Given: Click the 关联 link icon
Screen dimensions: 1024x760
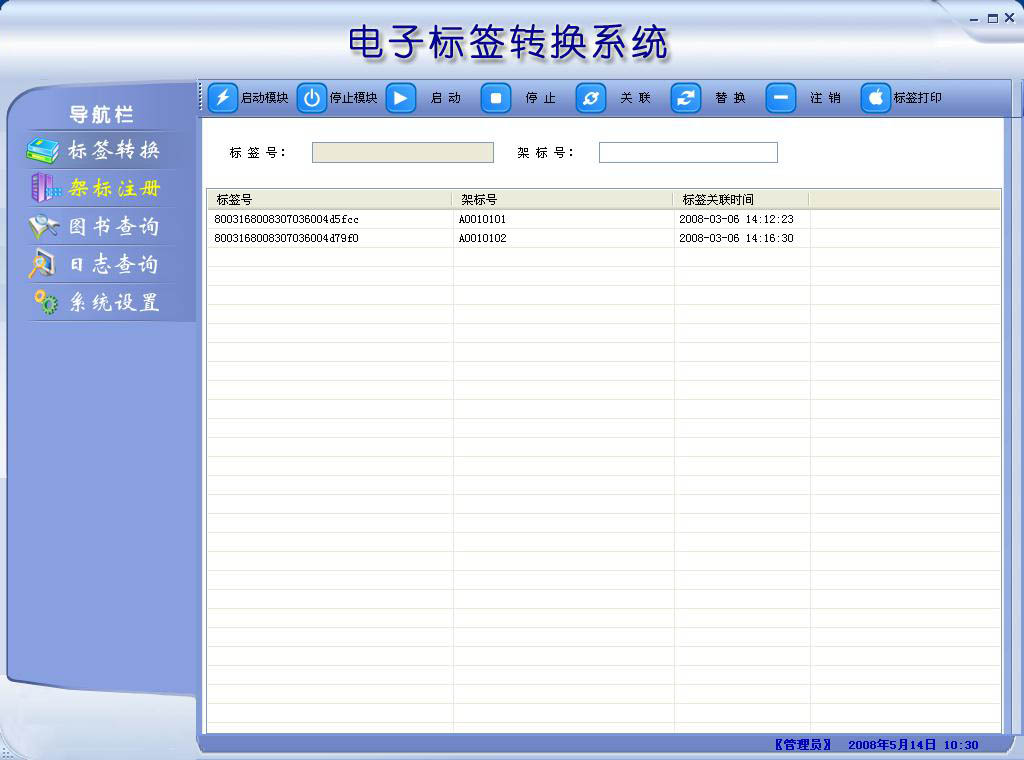Looking at the screenshot, I should [590, 98].
